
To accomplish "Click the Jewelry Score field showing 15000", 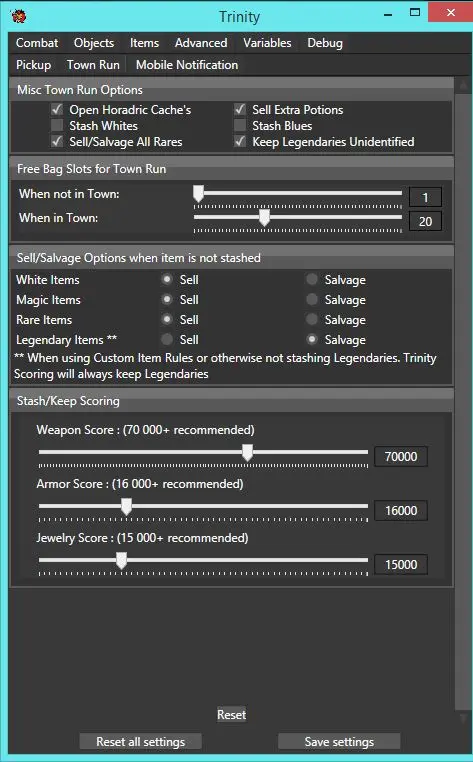I will click(x=401, y=564).
